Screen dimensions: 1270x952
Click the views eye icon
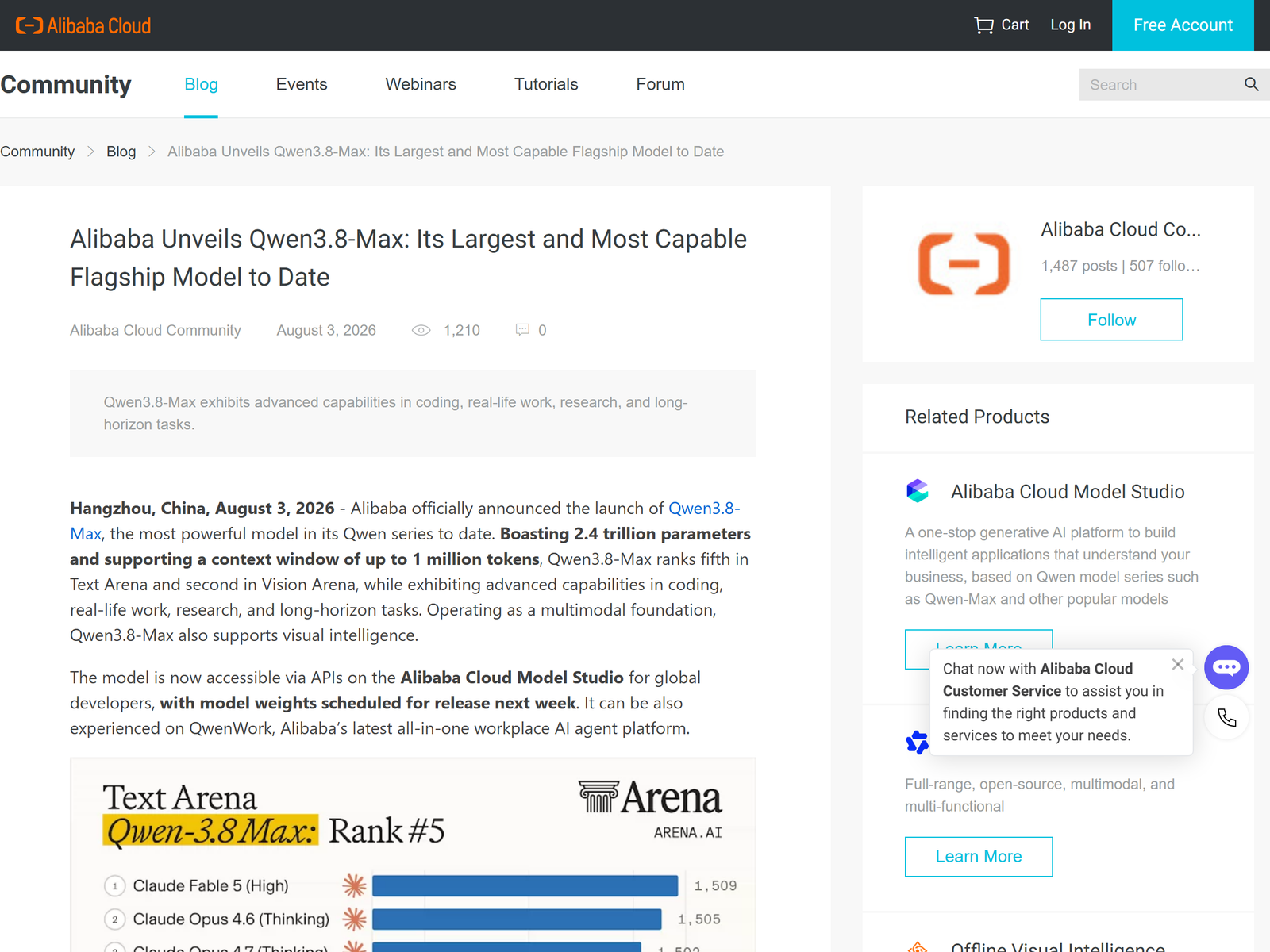(421, 330)
